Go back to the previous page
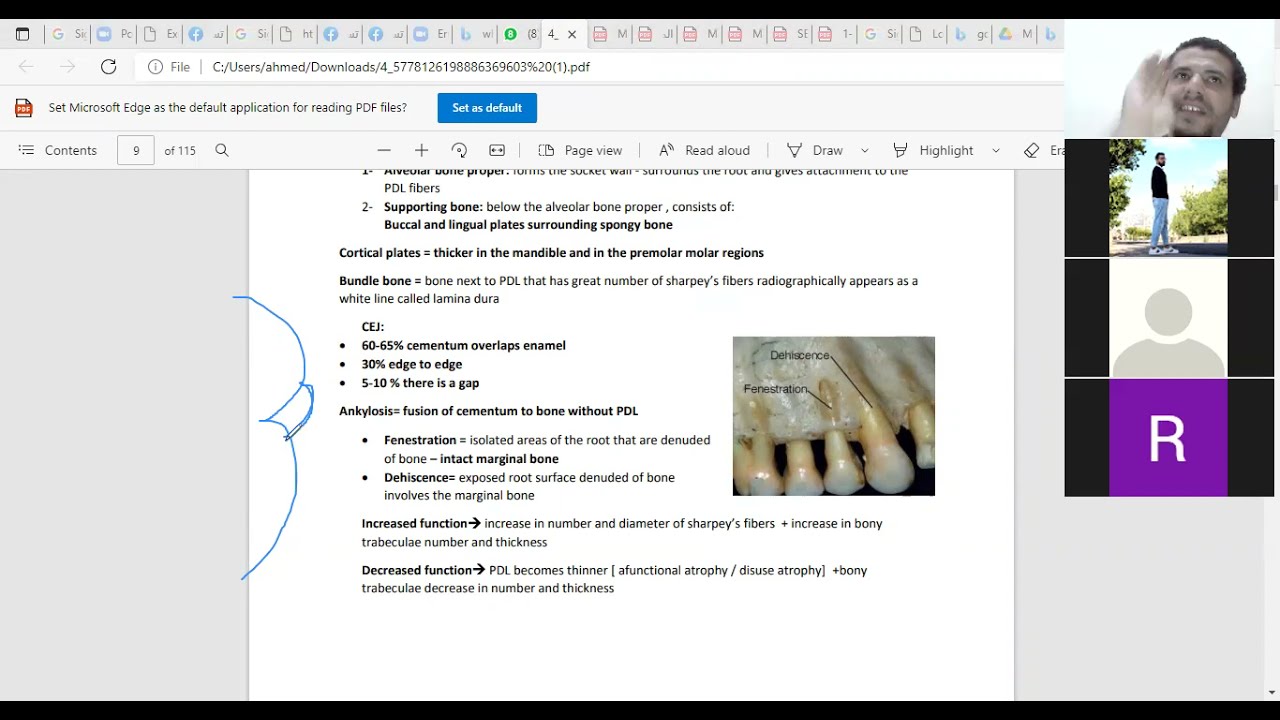Image resolution: width=1280 pixels, height=720 pixels. coord(26,67)
